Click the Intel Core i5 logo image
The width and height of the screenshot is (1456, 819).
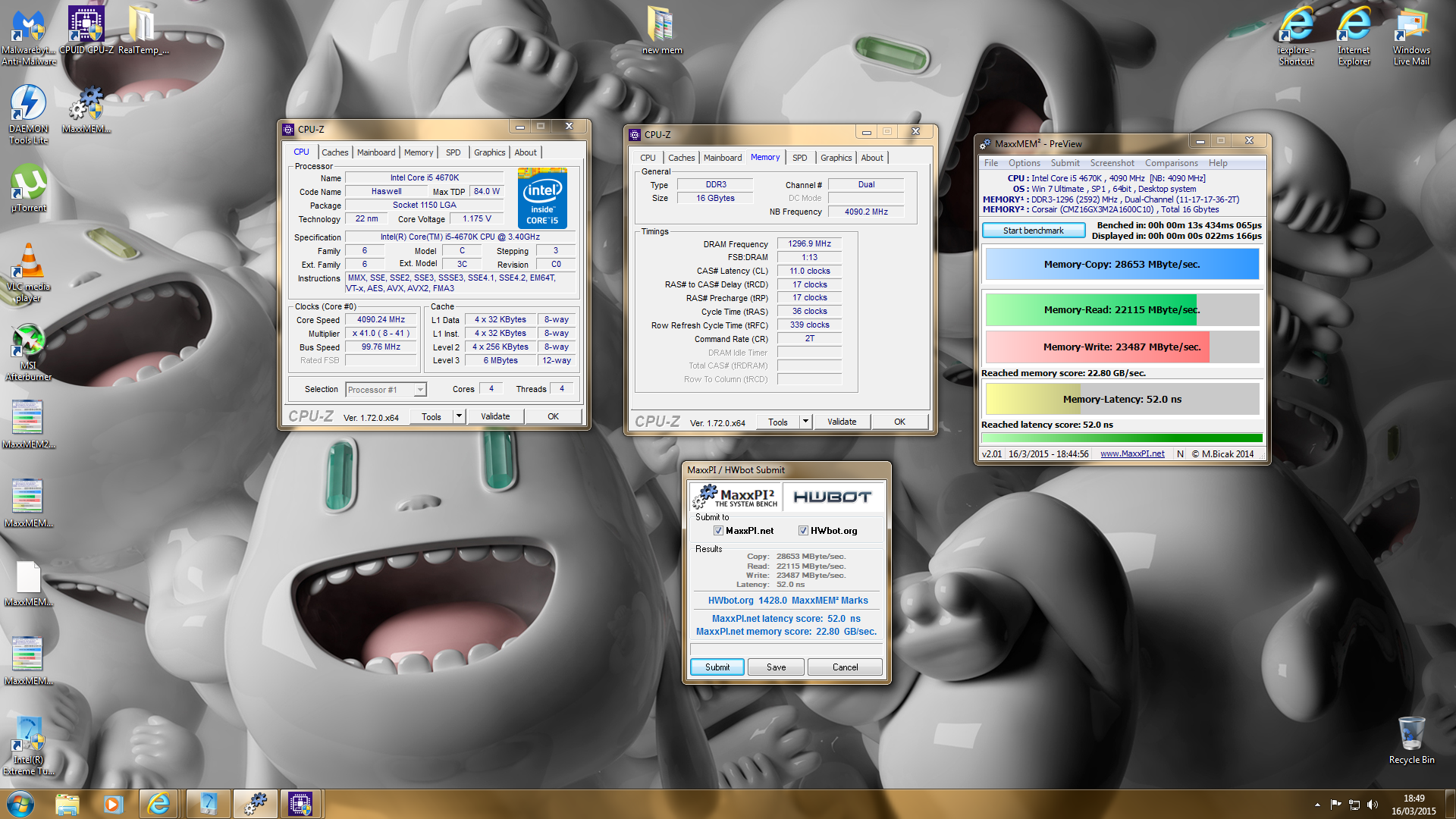[542, 198]
